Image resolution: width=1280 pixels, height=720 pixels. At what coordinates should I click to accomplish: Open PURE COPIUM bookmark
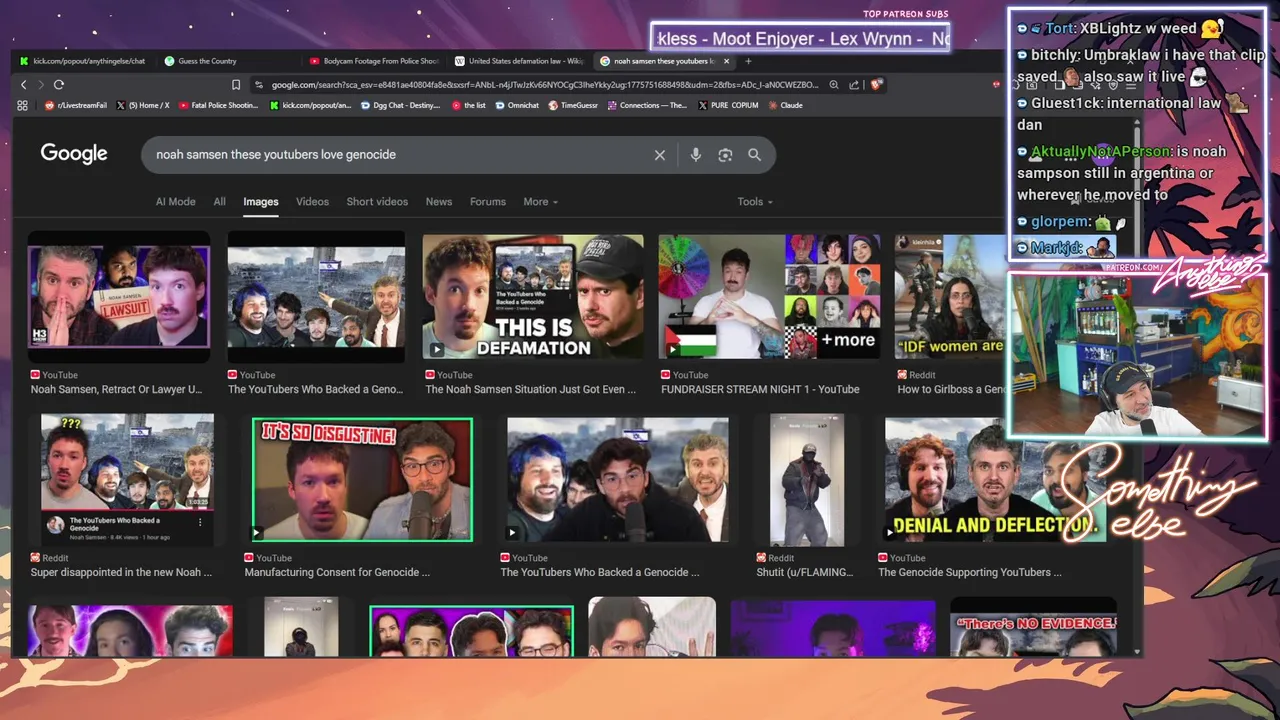coord(728,105)
